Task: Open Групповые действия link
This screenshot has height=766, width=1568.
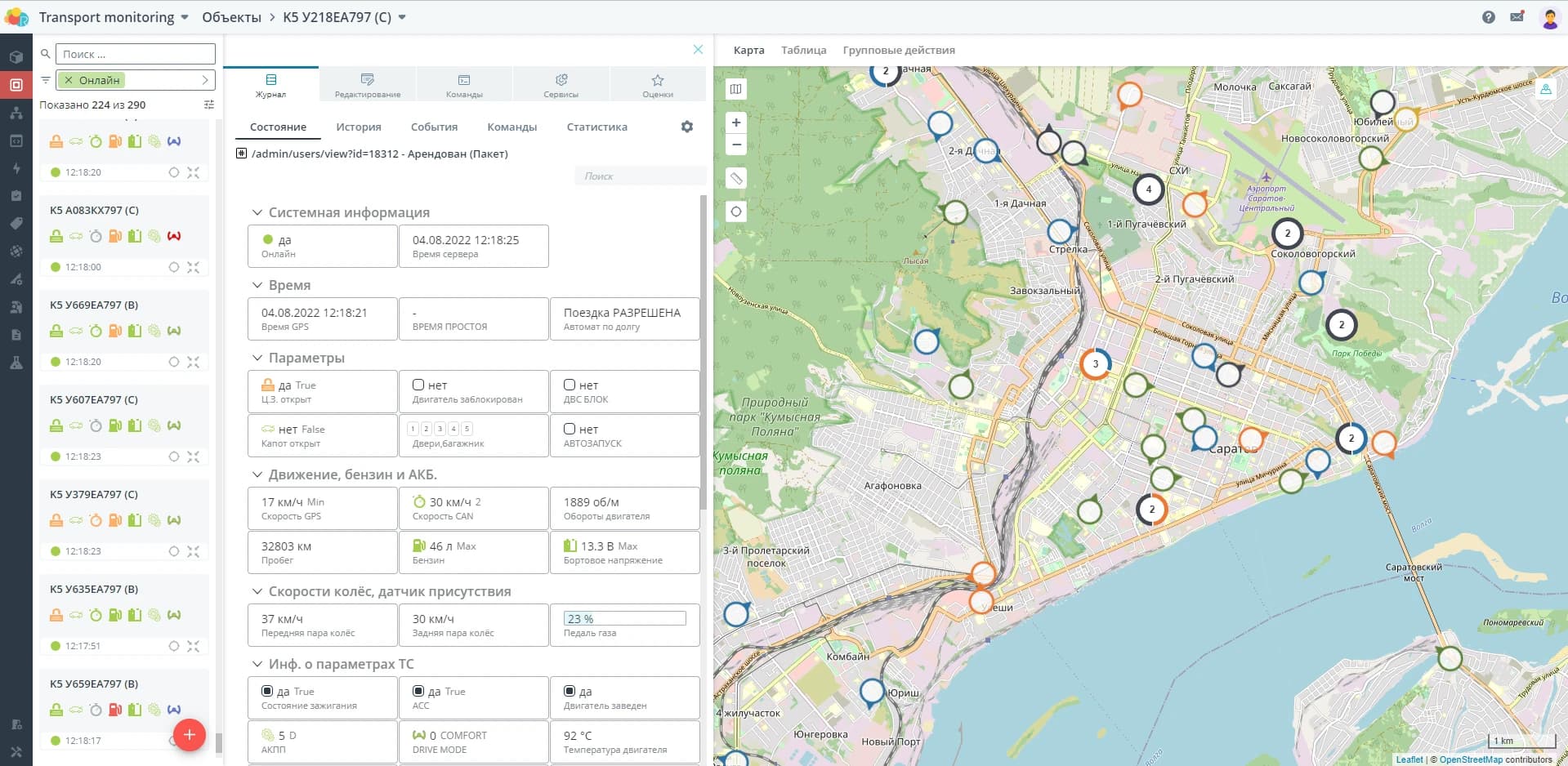Action: coord(898,51)
